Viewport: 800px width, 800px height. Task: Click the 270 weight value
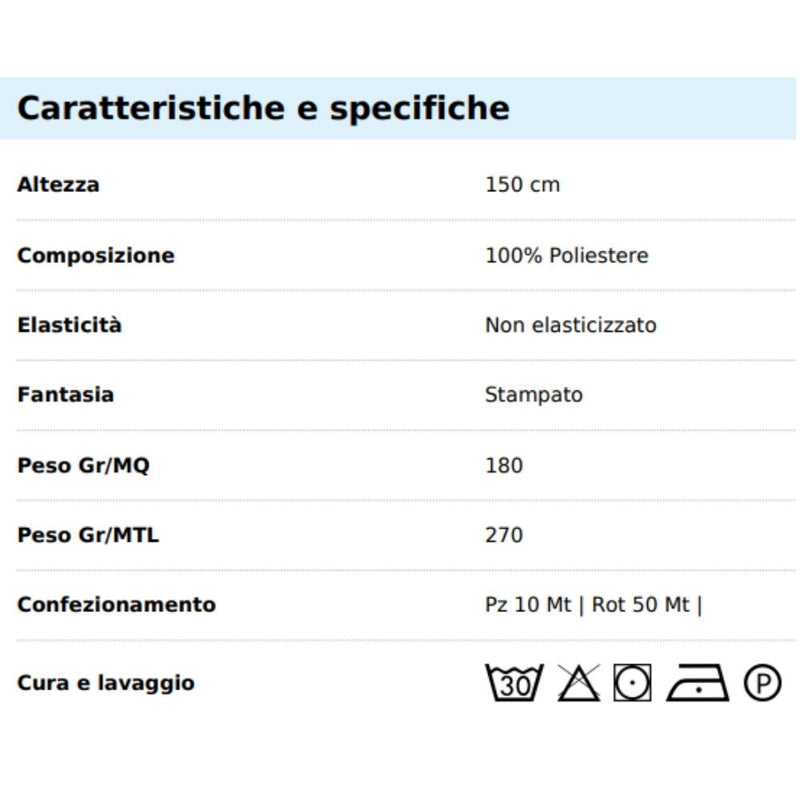(504, 535)
